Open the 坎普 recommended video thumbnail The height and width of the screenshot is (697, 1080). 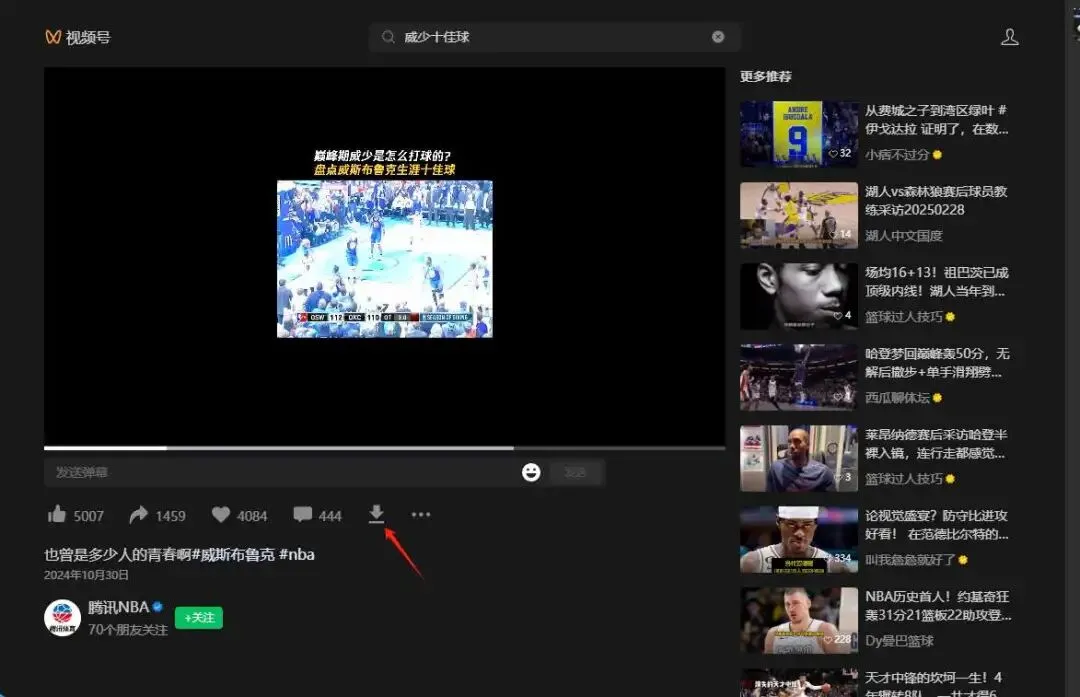798,683
